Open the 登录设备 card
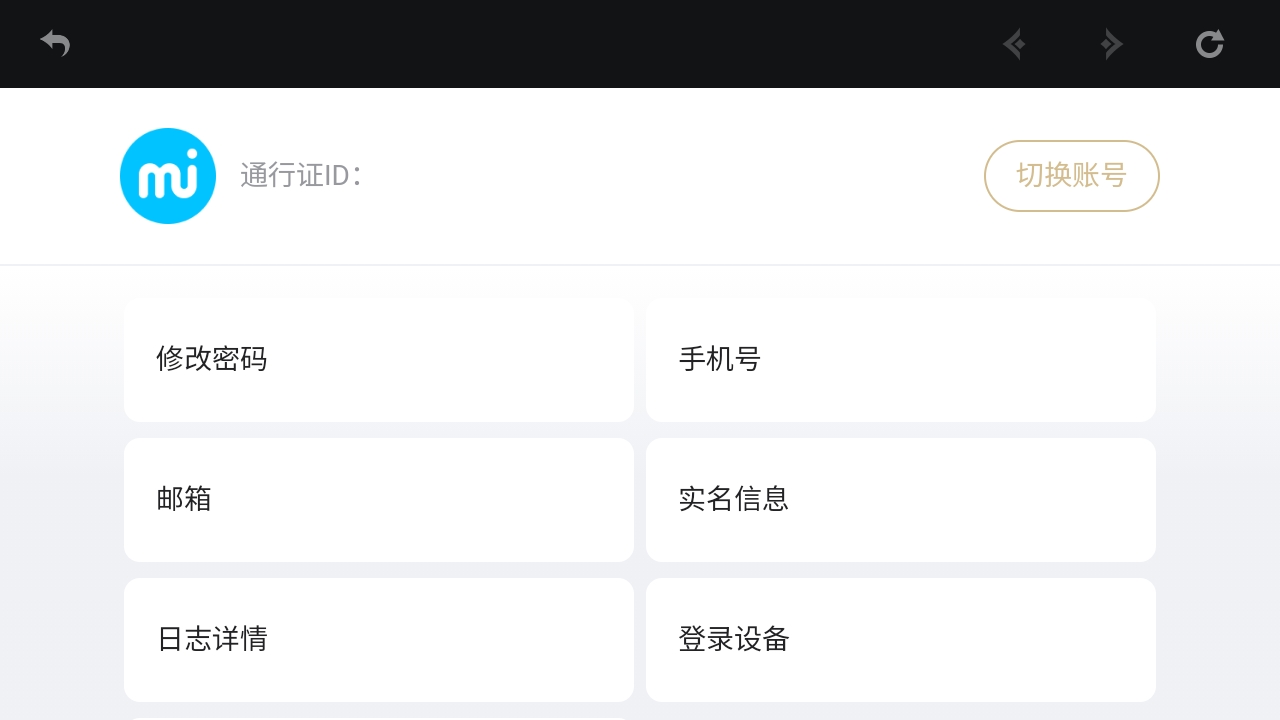Viewport: 1280px width, 720px height. pyautogui.click(x=900, y=640)
